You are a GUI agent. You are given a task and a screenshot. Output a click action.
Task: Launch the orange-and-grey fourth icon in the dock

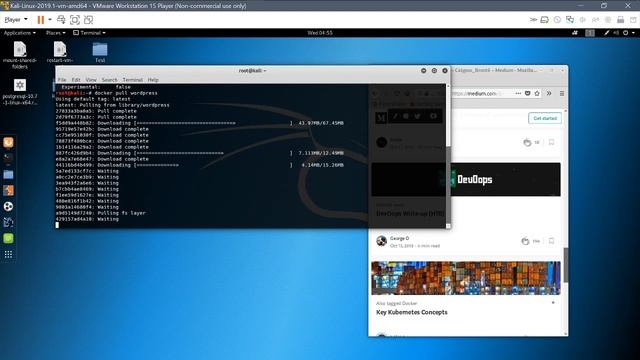[8, 191]
